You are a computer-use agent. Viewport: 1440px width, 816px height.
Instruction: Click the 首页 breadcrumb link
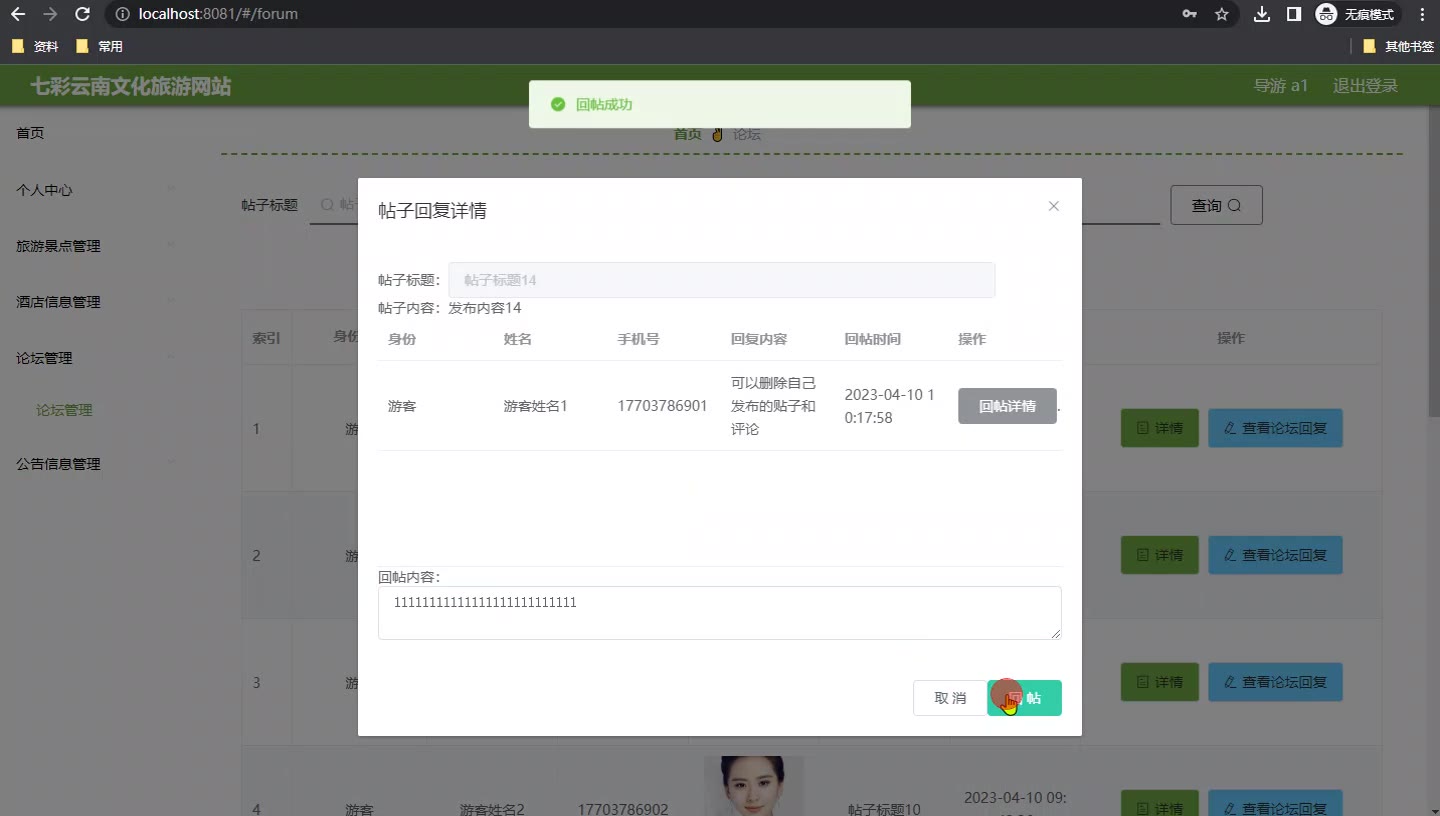point(687,134)
